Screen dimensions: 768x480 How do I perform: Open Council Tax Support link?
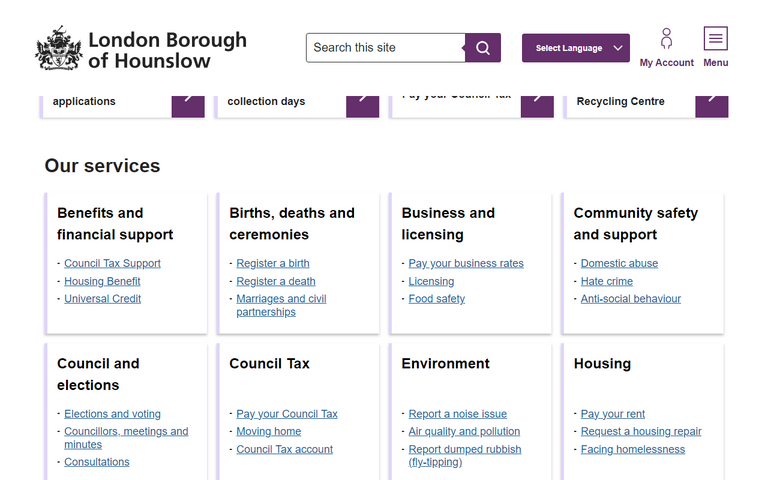pos(112,264)
